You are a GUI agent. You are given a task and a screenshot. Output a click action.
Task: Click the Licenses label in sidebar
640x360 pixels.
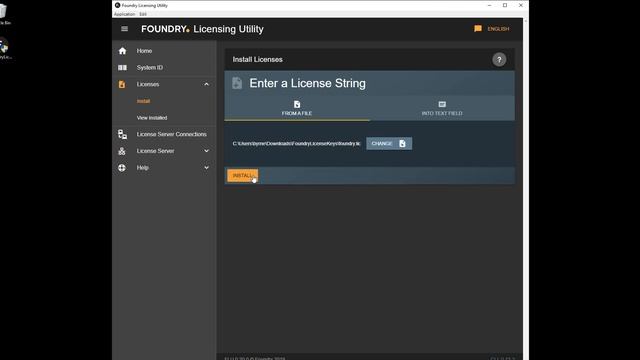(148, 84)
